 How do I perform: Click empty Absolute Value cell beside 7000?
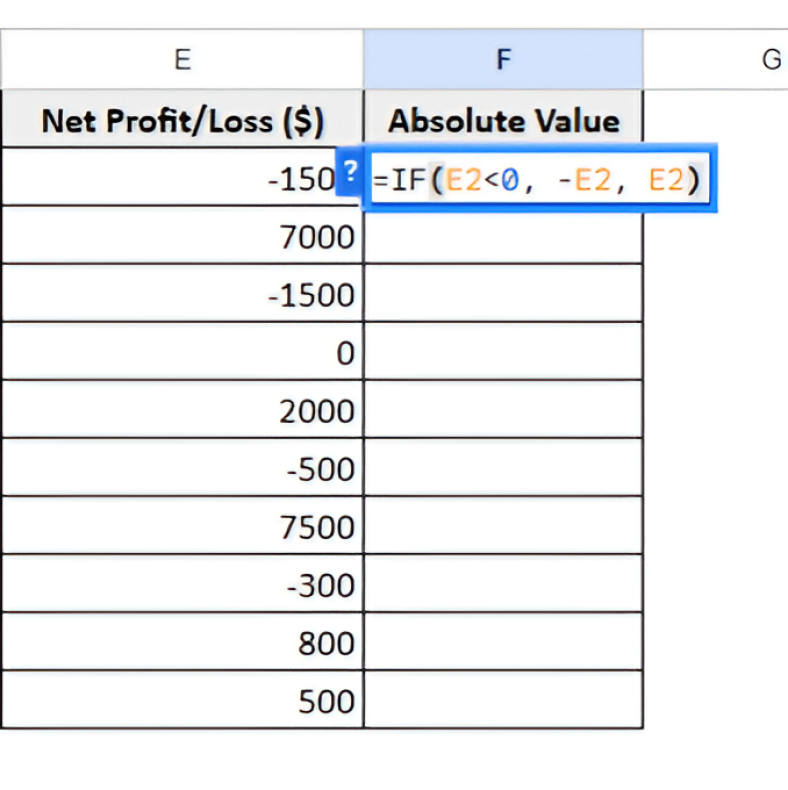[x=503, y=237]
